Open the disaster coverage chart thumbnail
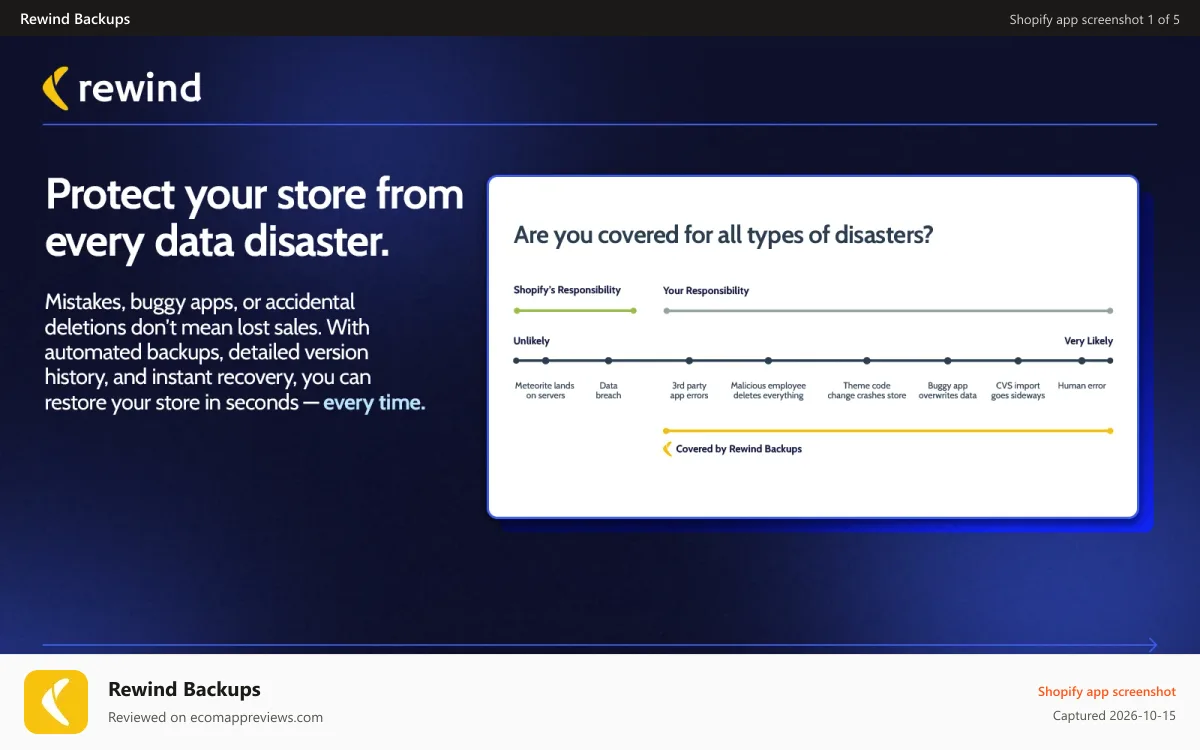This screenshot has width=1200, height=750. (813, 347)
